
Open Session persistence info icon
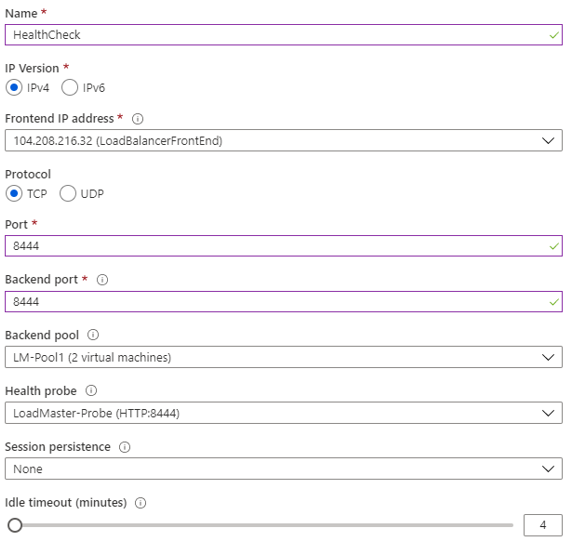125,447
